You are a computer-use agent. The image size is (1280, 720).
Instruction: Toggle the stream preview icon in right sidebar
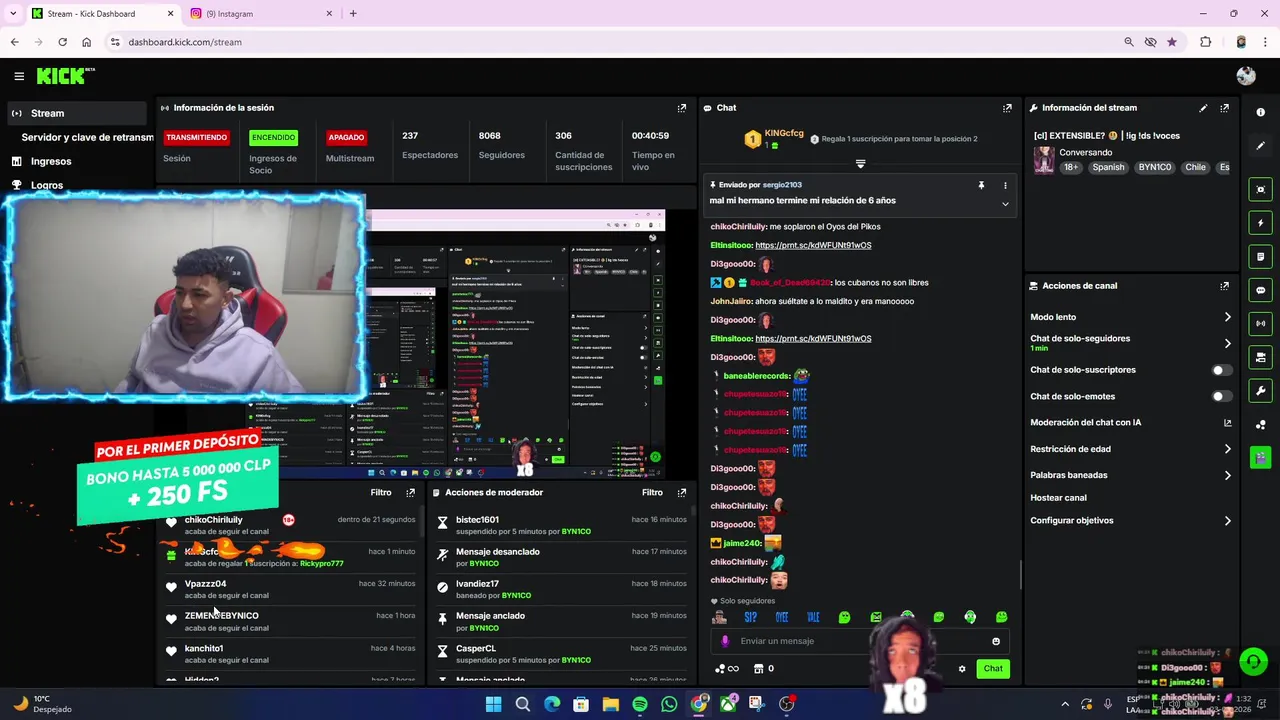[x=1260, y=189]
